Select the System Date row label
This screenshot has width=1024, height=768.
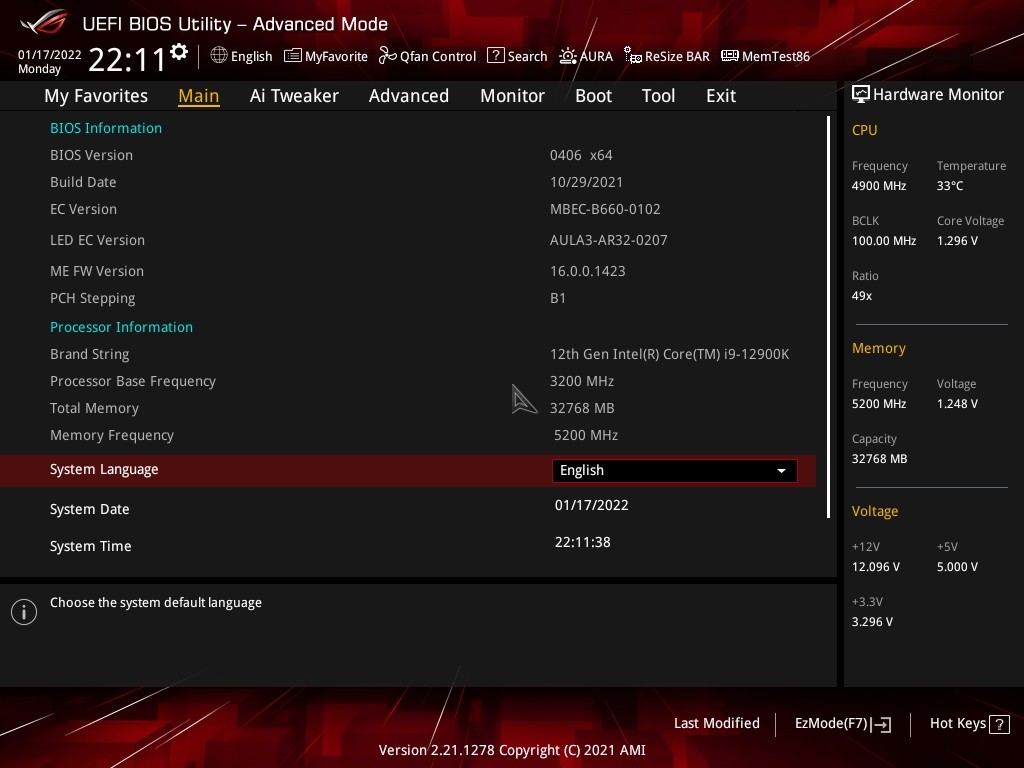coord(89,509)
